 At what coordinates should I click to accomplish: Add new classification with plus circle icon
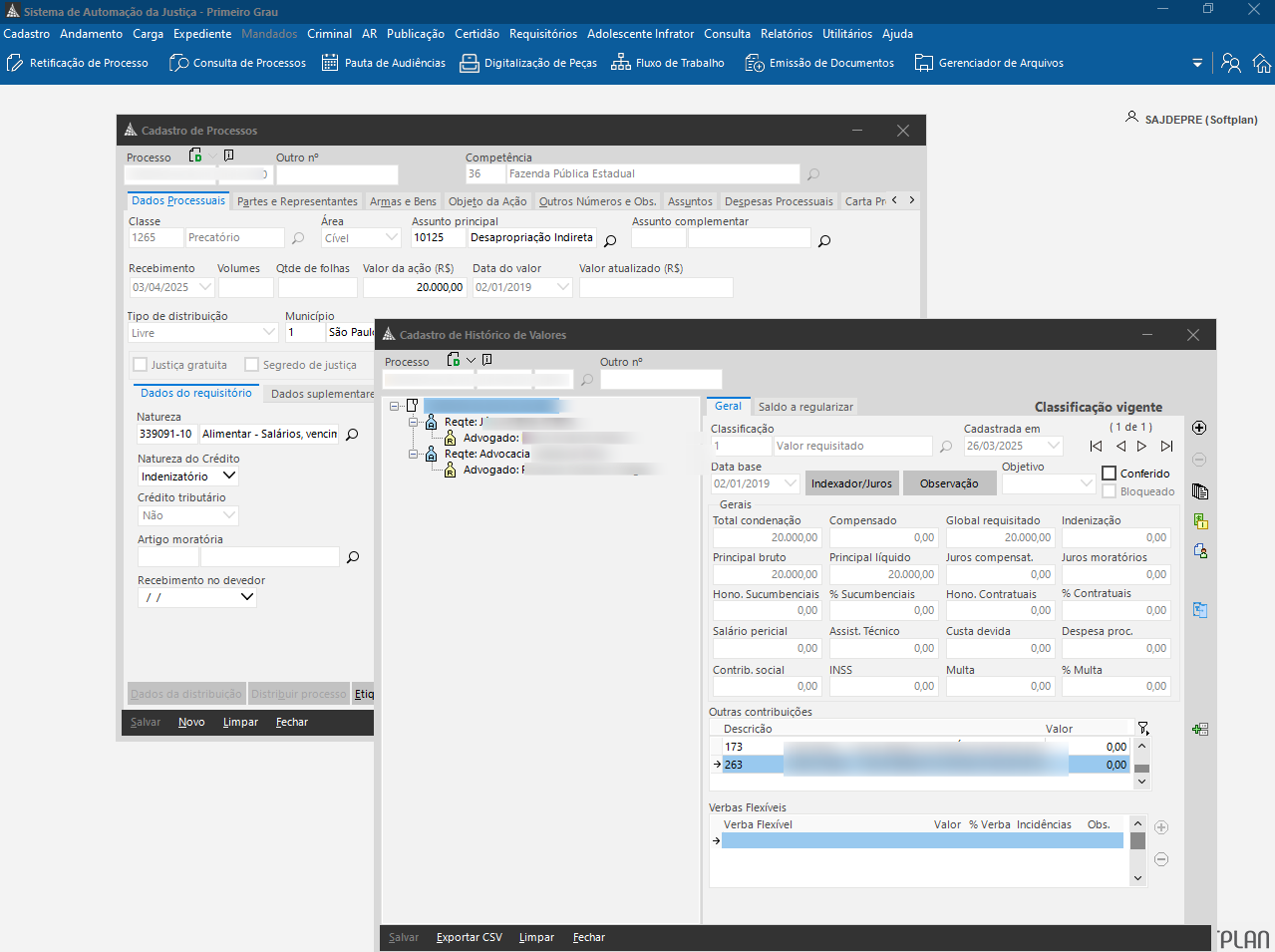click(x=1199, y=428)
